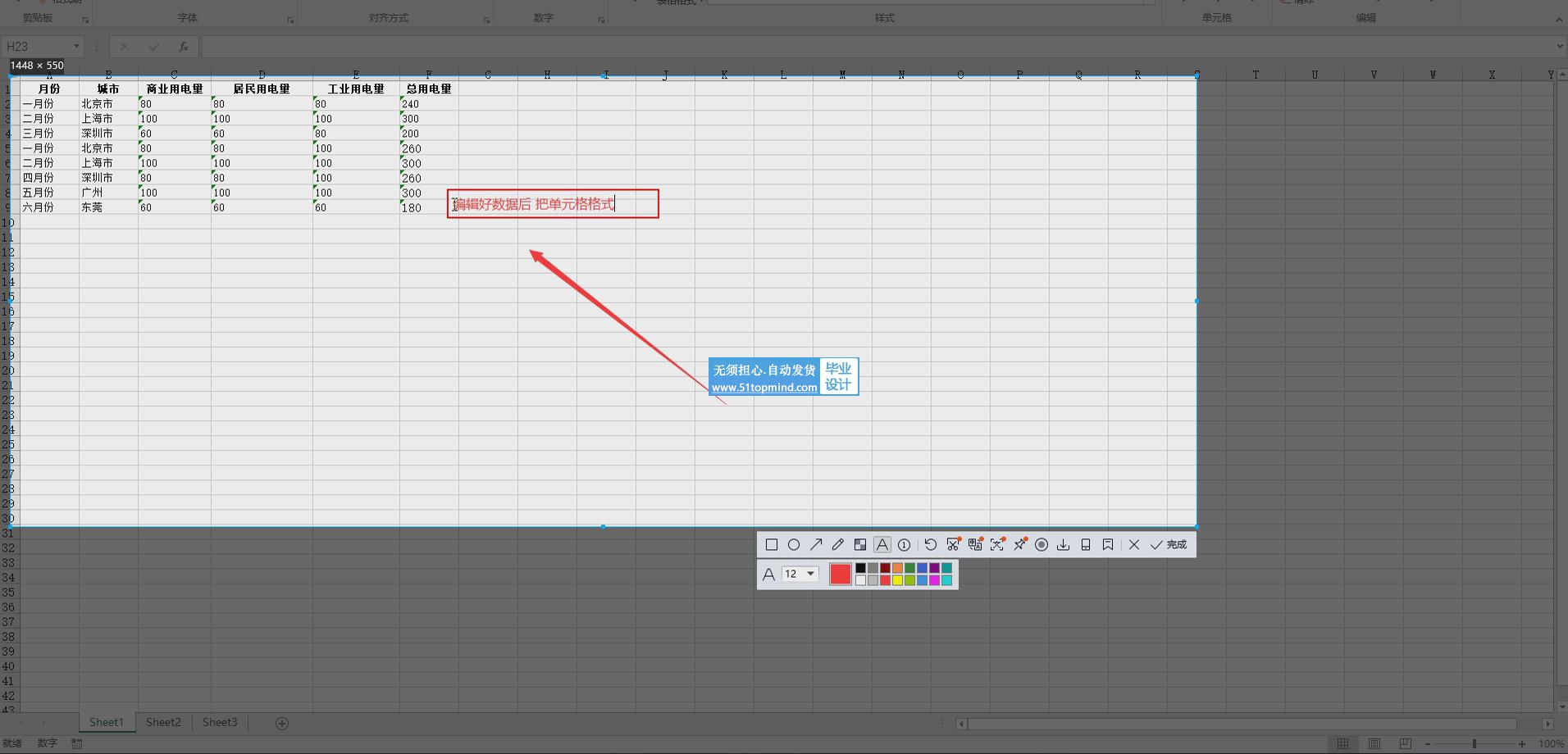The image size is (1568, 754).
Task: Click the formula bar input field
Action: click(877, 47)
